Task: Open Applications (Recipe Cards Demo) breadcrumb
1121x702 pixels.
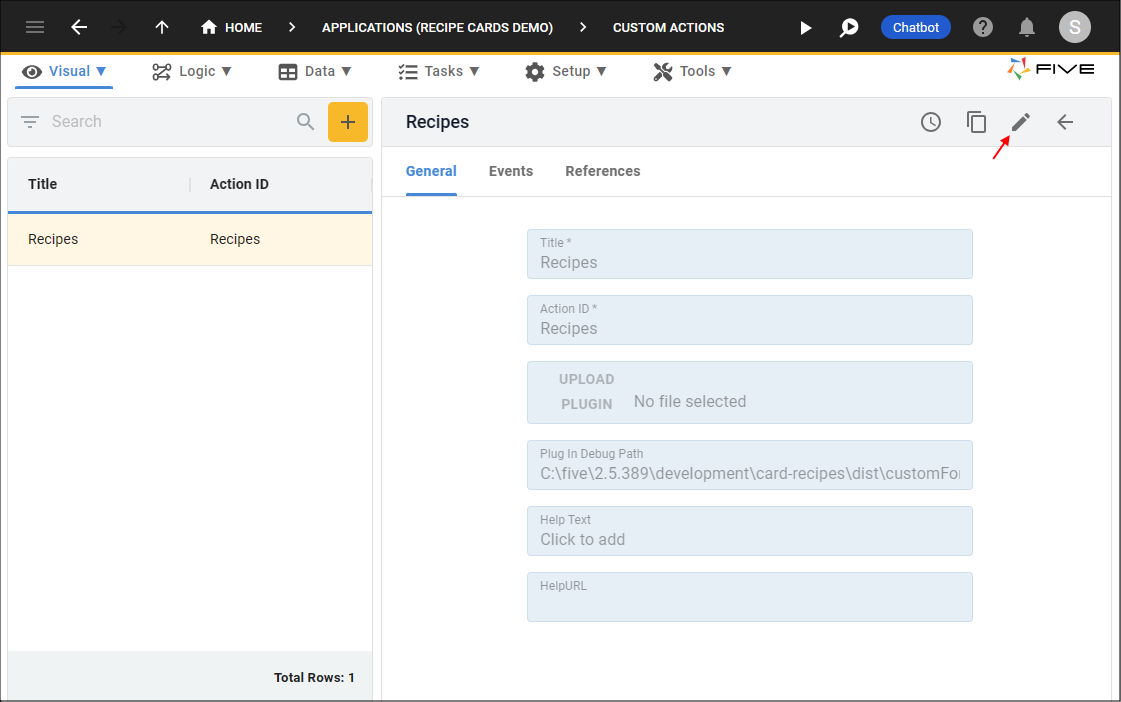Action: 438,28
